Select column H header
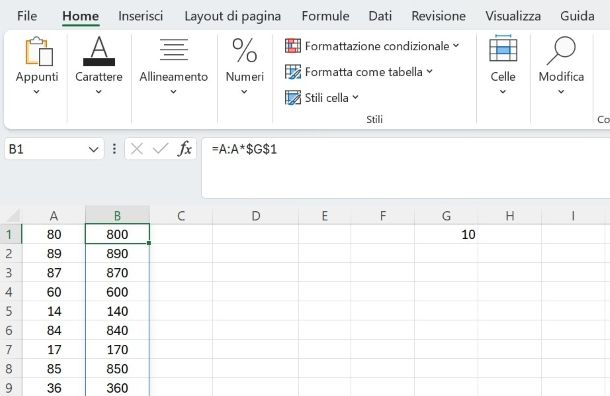610x396 pixels. pos(510,216)
